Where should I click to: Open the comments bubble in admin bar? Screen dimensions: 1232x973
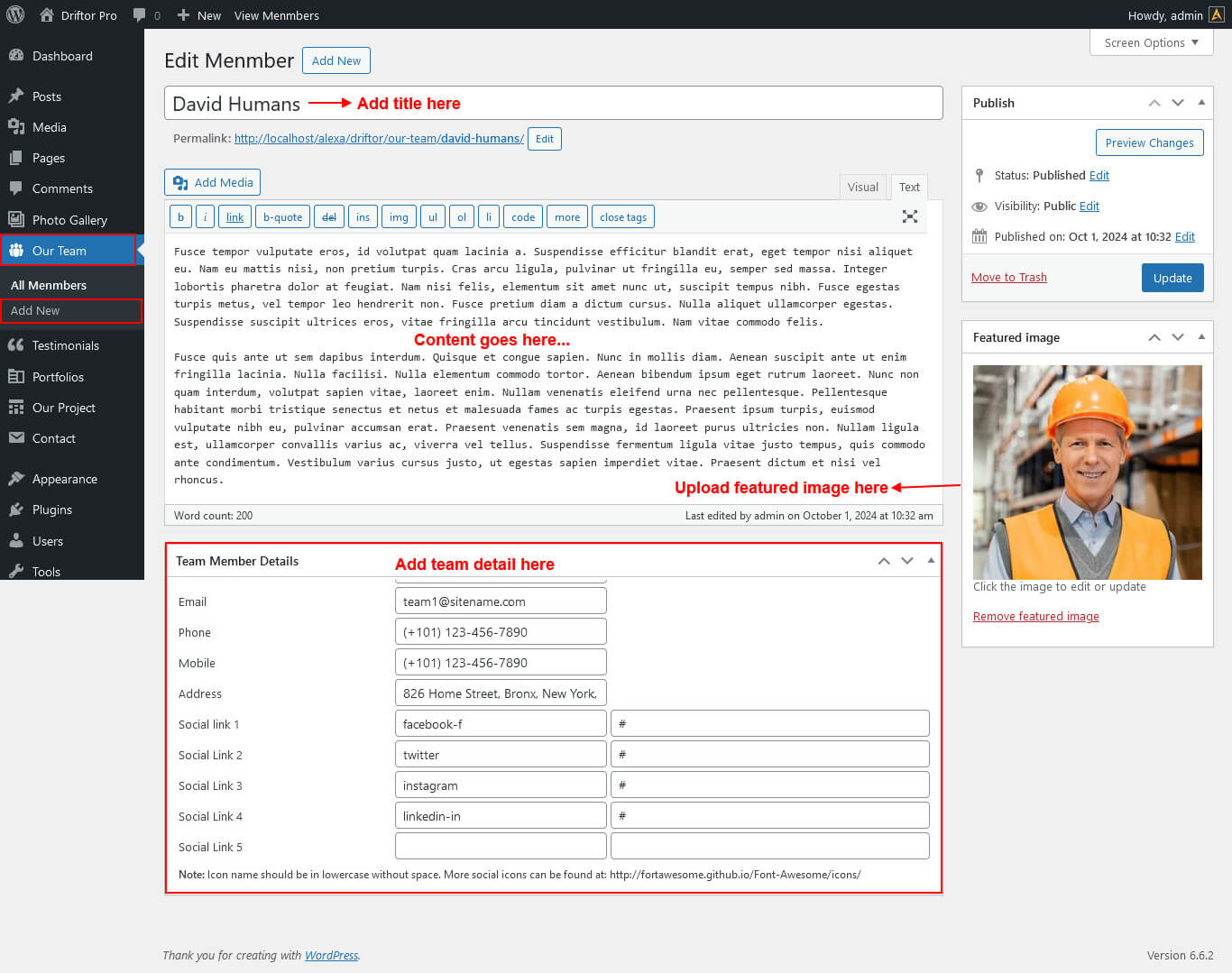point(139,15)
